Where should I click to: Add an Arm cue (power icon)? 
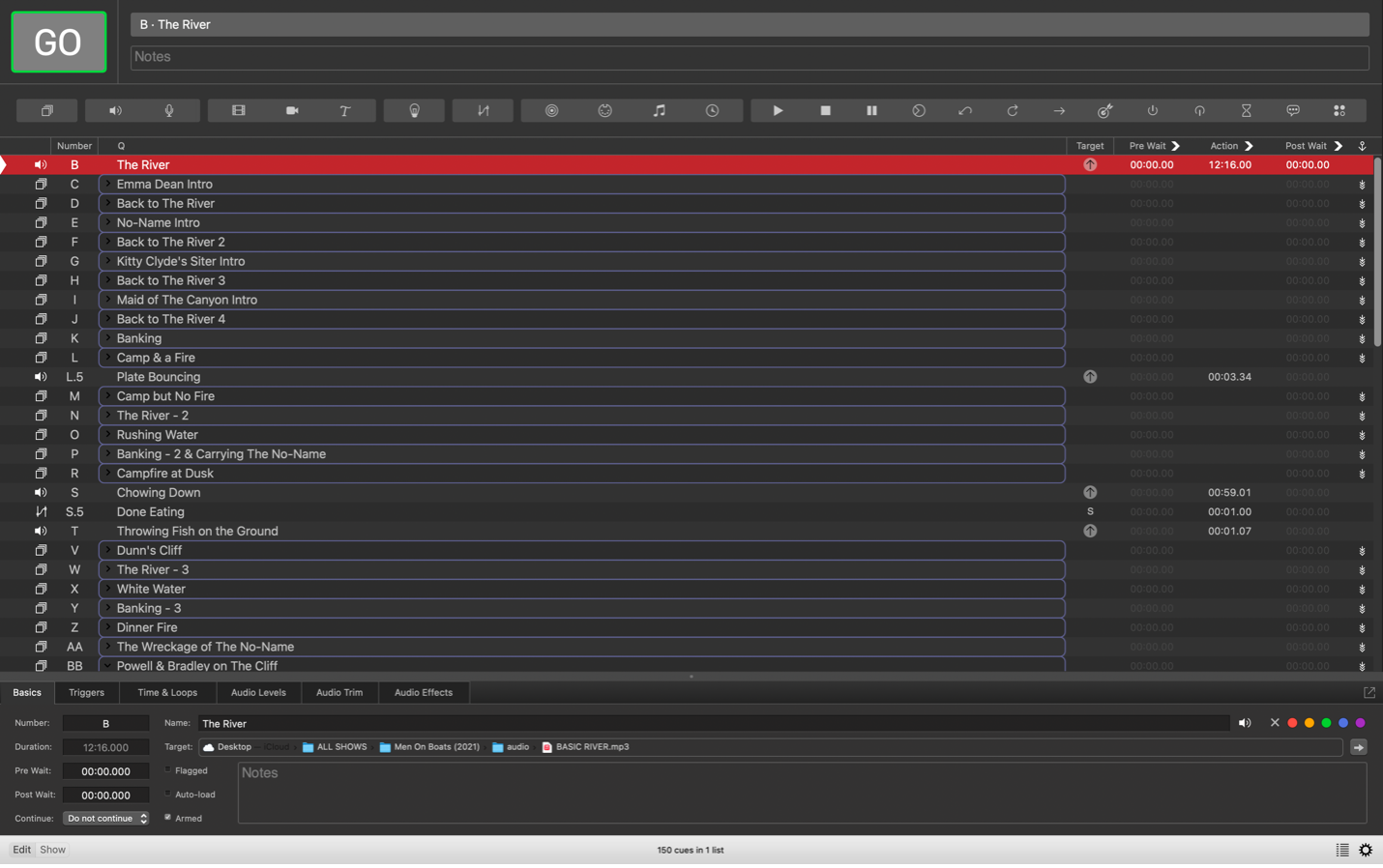pos(1153,111)
